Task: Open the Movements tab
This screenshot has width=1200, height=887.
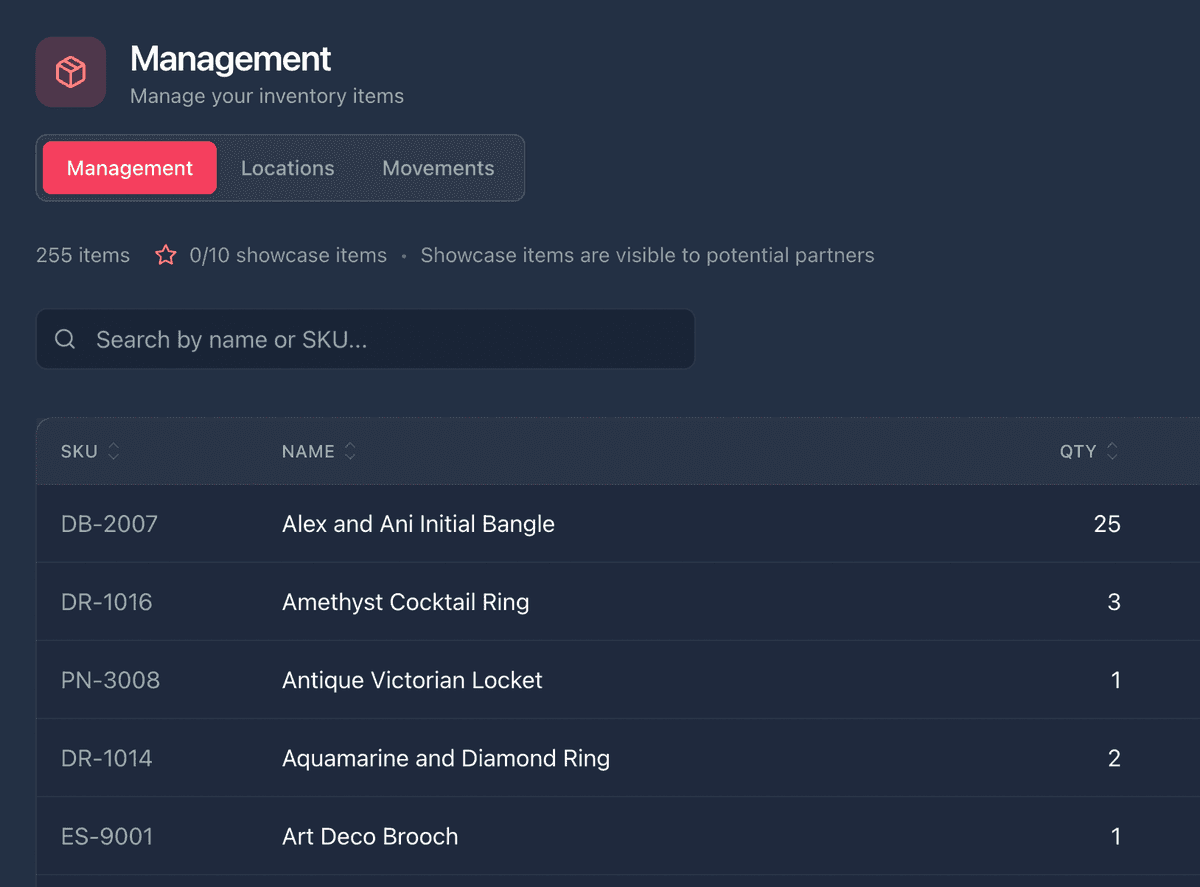Action: [438, 168]
